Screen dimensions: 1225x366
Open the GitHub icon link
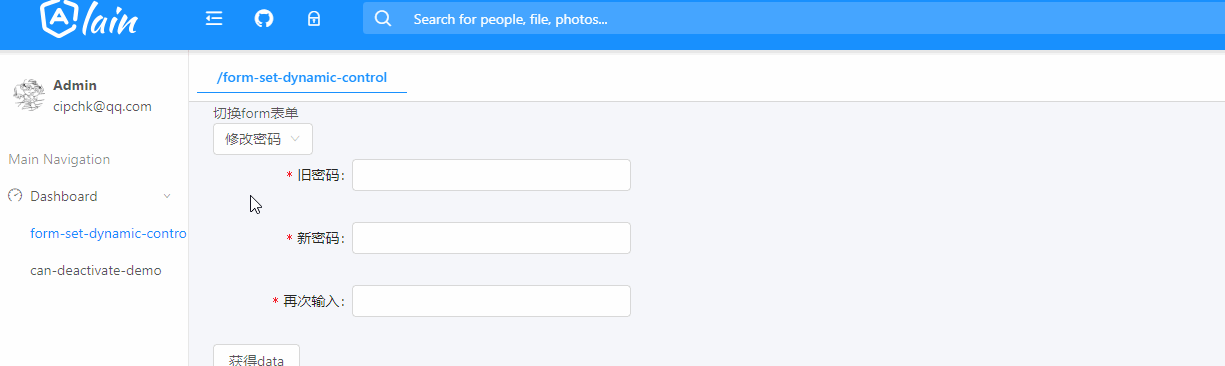(264, 18)
